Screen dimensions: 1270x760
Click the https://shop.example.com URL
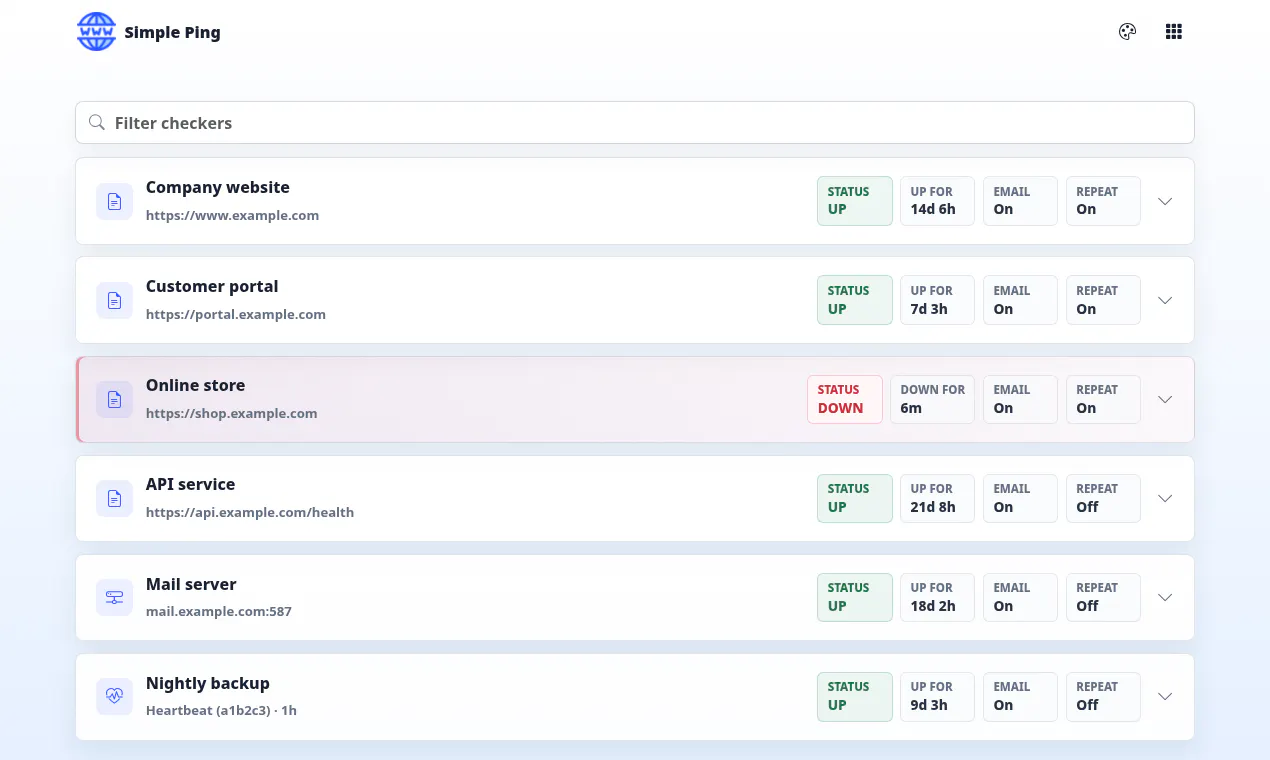[x=232, y=413]
